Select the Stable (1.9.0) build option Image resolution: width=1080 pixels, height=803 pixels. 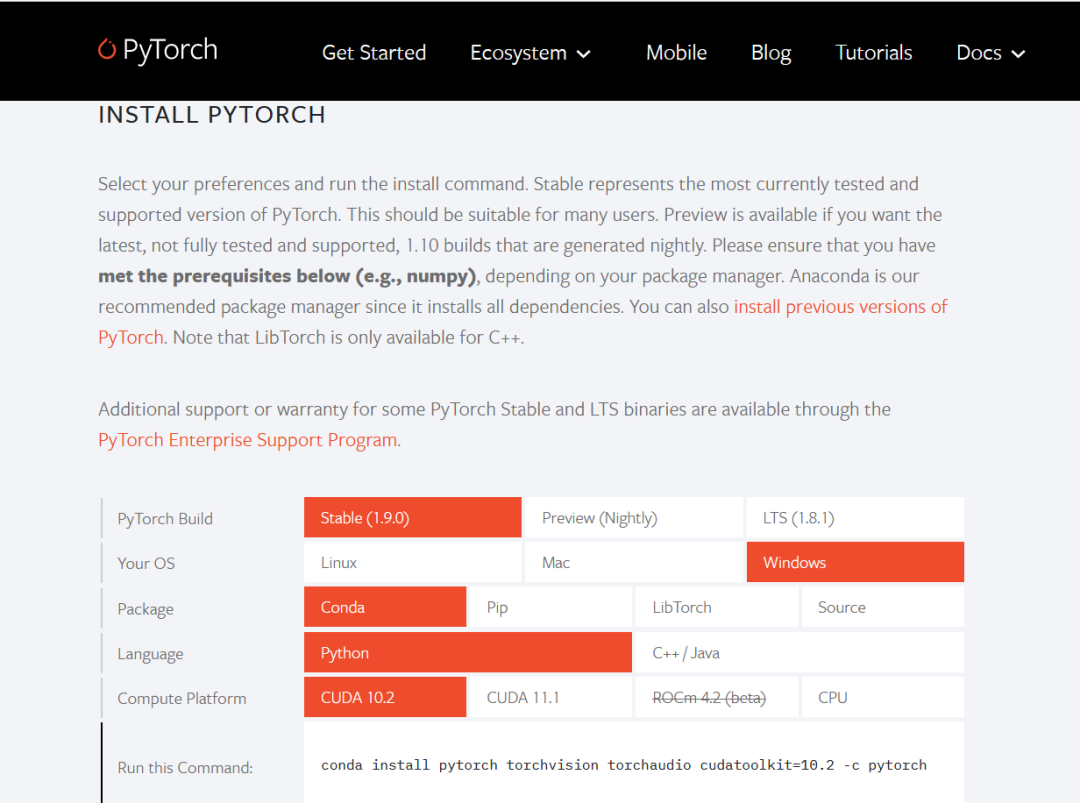pyautogui.click(x=413, y=517)
